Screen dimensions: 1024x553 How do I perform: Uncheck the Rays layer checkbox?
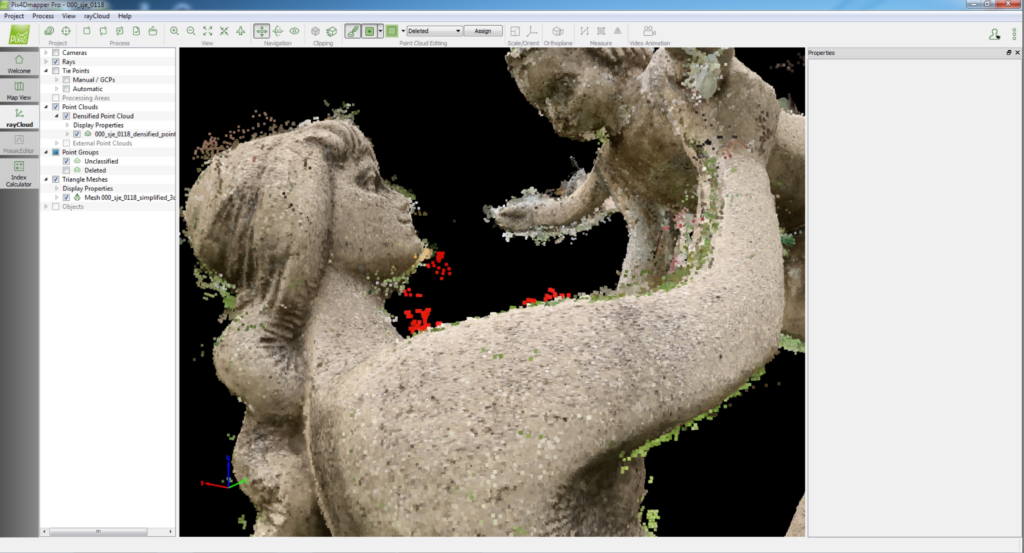pos(55,62)
